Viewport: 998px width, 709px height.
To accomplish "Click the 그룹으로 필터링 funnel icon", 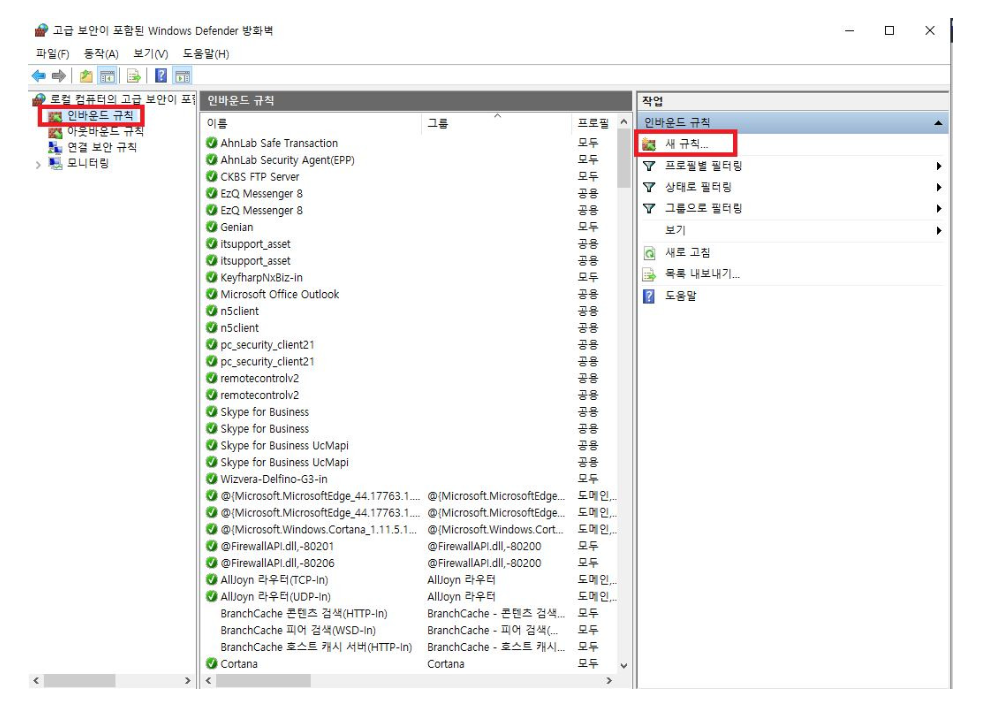I will 649,208.
